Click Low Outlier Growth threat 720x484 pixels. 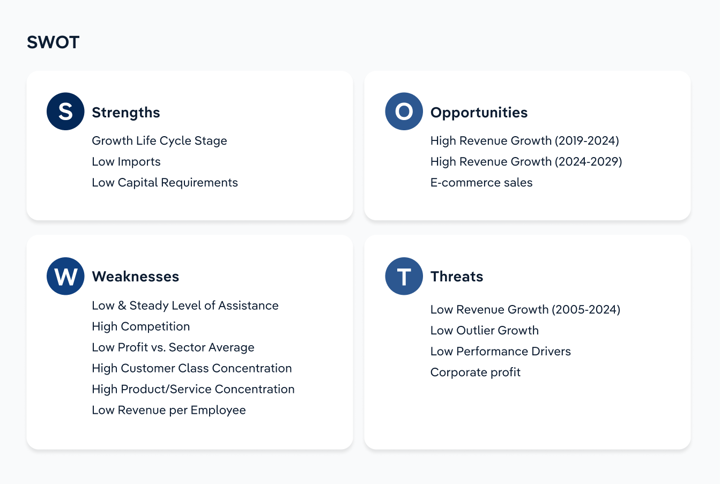coord(484,331)
